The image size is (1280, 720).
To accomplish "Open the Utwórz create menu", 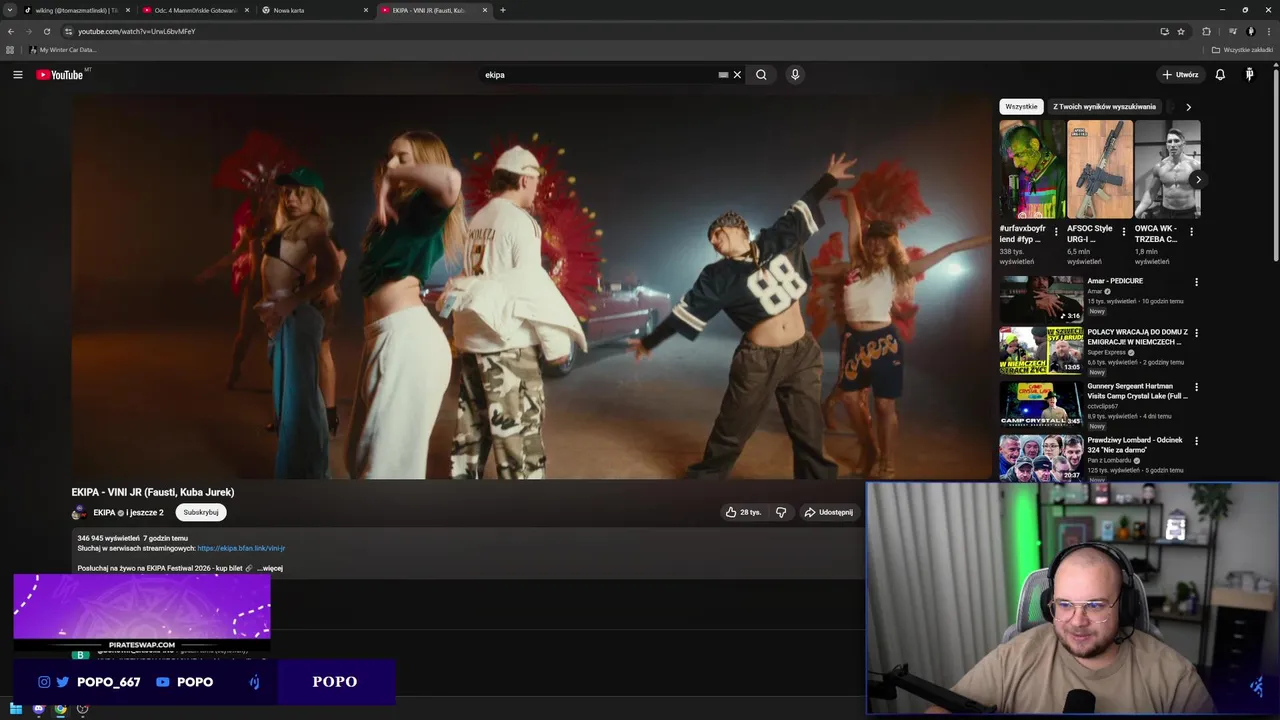I will coord(1180,75).
